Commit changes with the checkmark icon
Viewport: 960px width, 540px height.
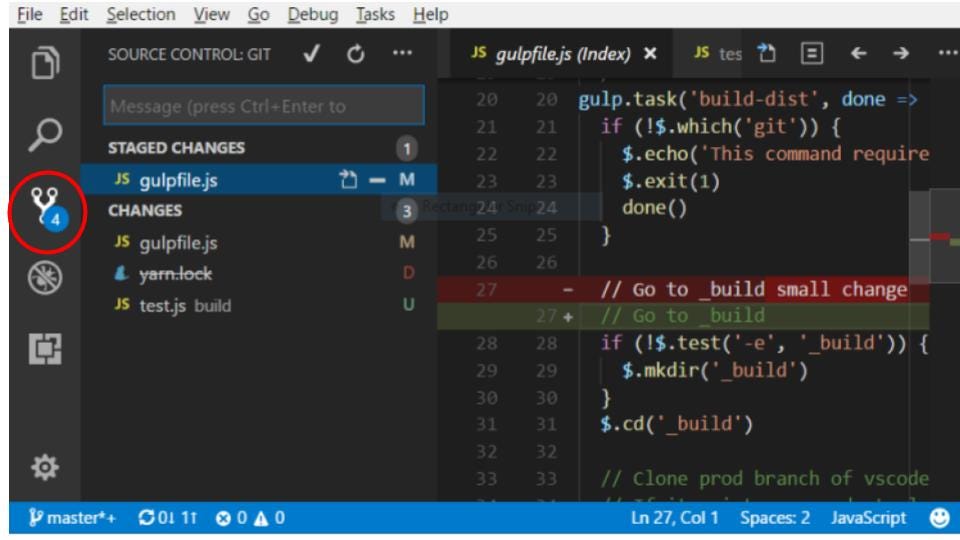point(312,54)
